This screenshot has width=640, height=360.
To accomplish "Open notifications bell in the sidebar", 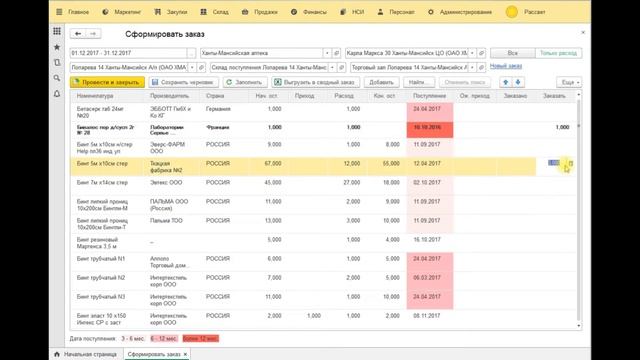I will pyautogui.click(x=57, y=94).
